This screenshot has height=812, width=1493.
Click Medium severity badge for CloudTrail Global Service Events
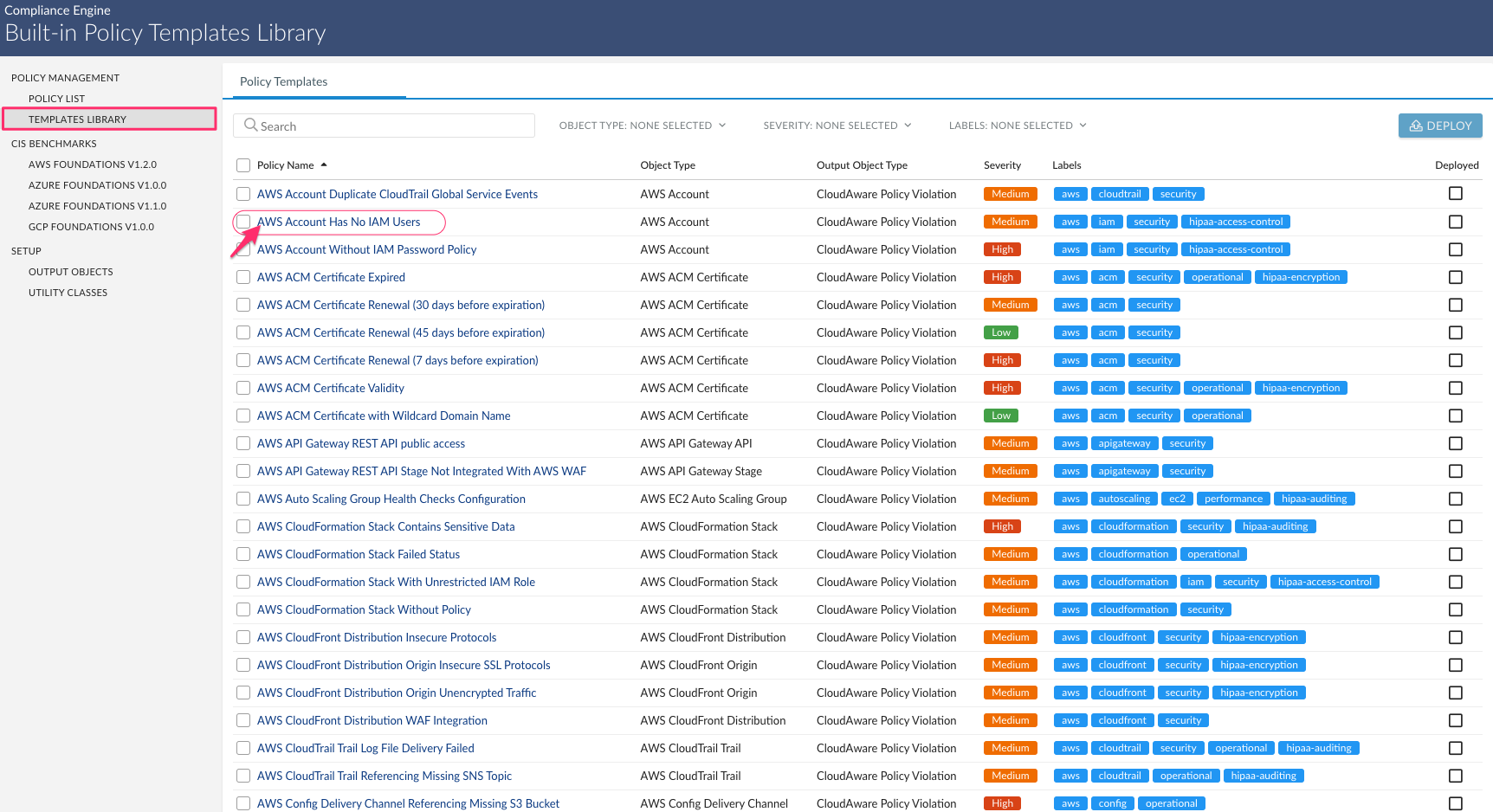point(1010,195)
